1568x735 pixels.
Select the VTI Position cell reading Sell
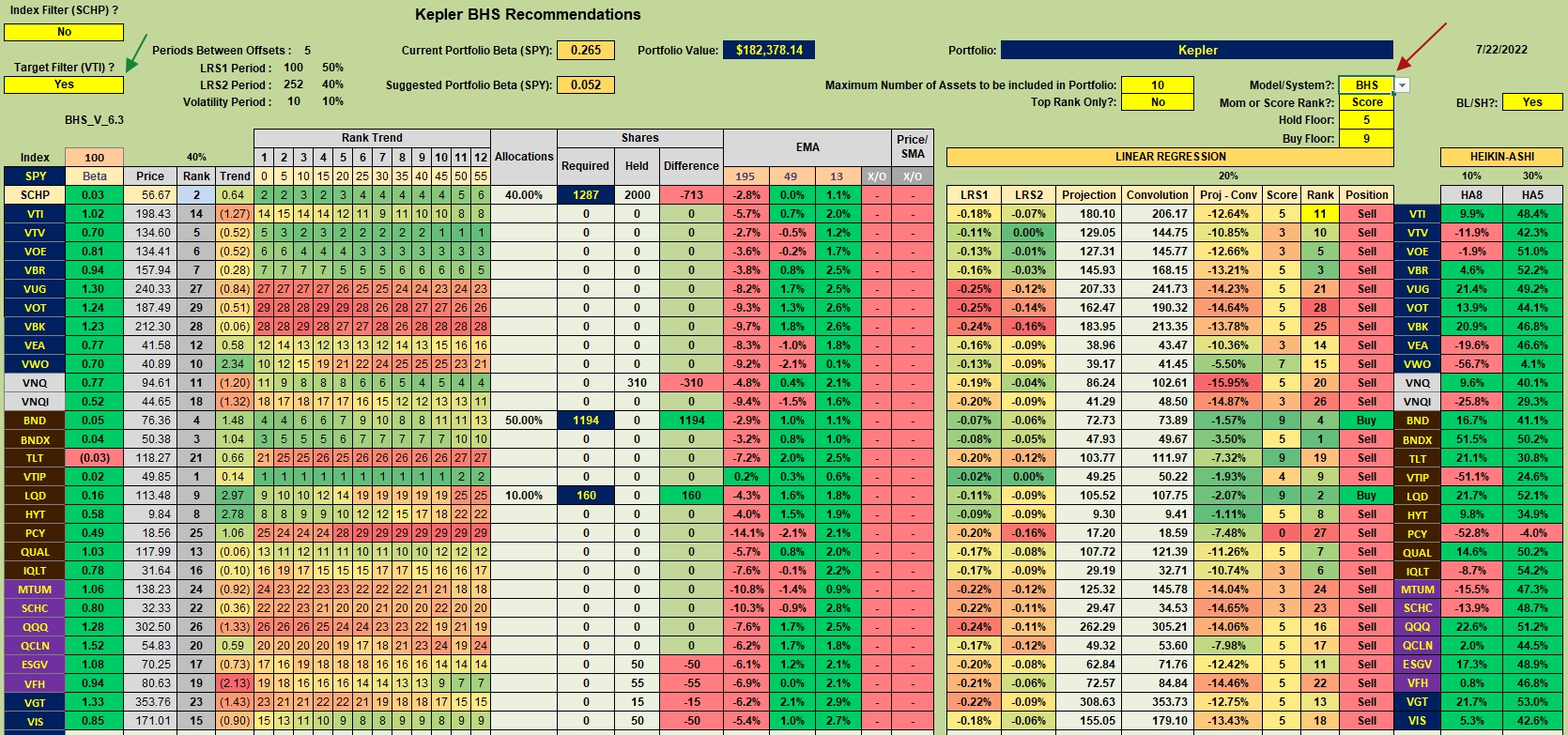[x=1366, y=214]
